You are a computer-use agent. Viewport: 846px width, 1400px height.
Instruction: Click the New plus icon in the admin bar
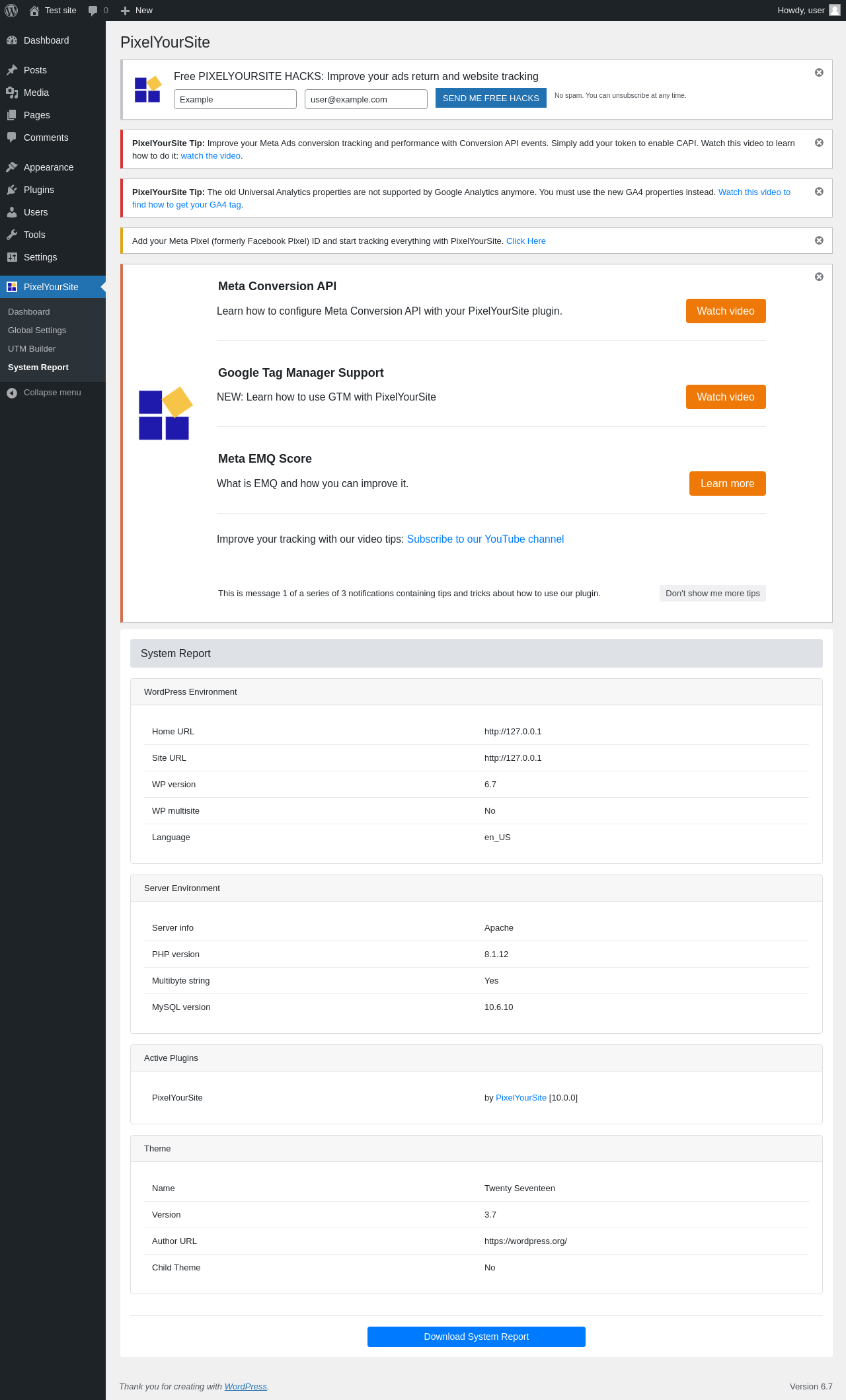125,11
